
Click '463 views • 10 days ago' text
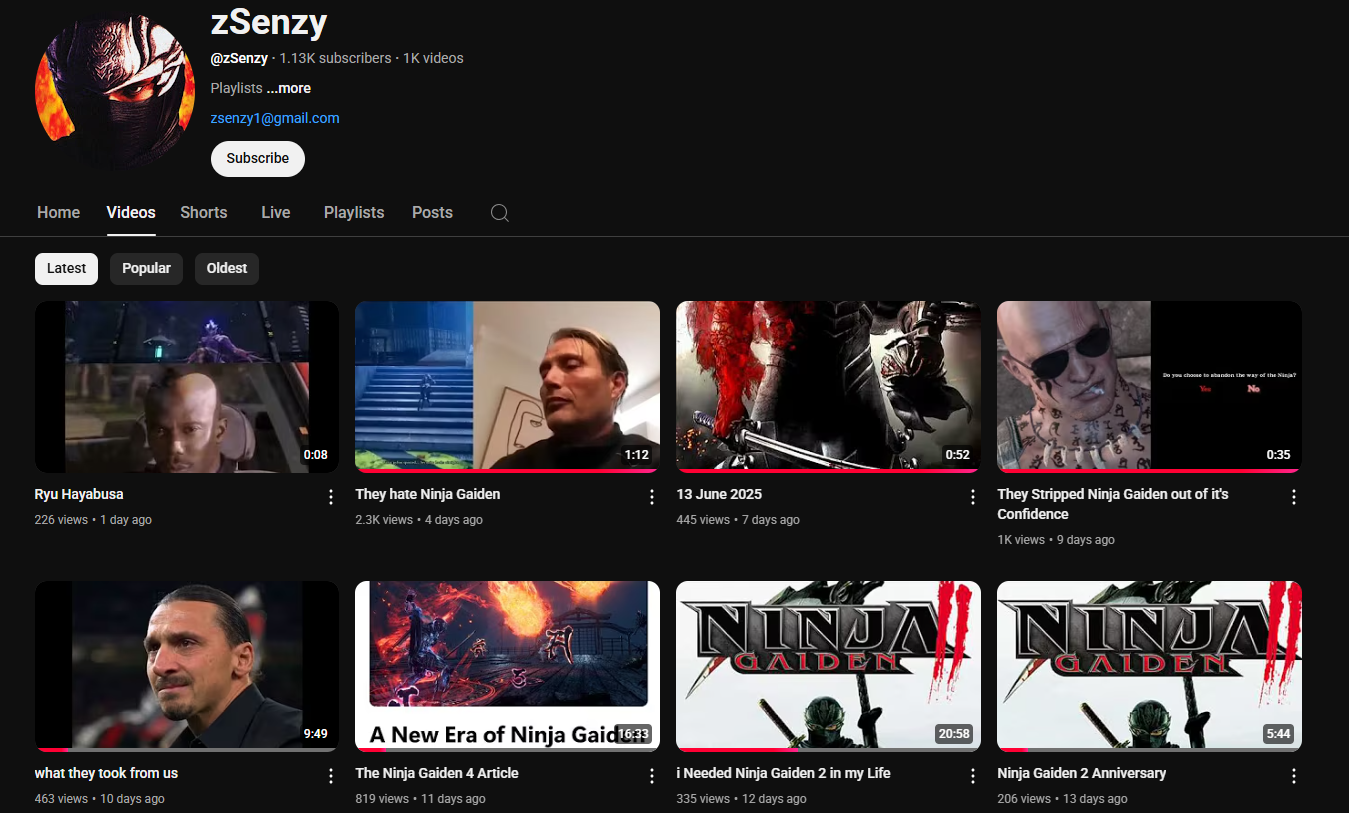point(100,799)
